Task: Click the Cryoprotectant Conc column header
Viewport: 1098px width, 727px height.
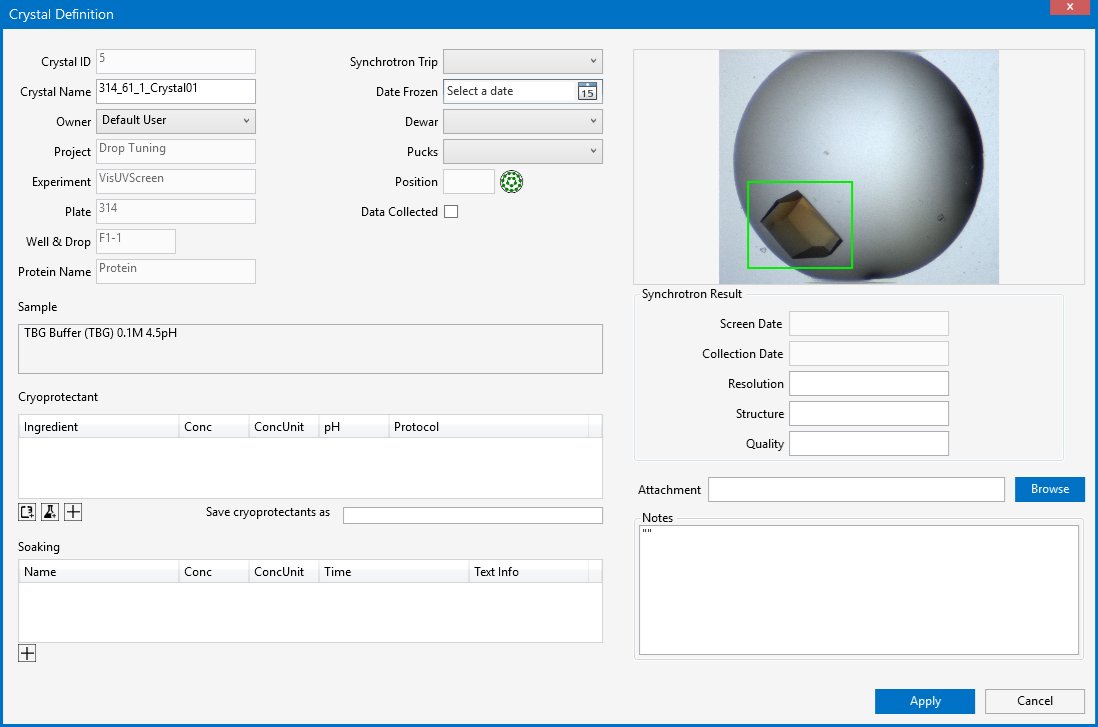Action: click(214, 427)
